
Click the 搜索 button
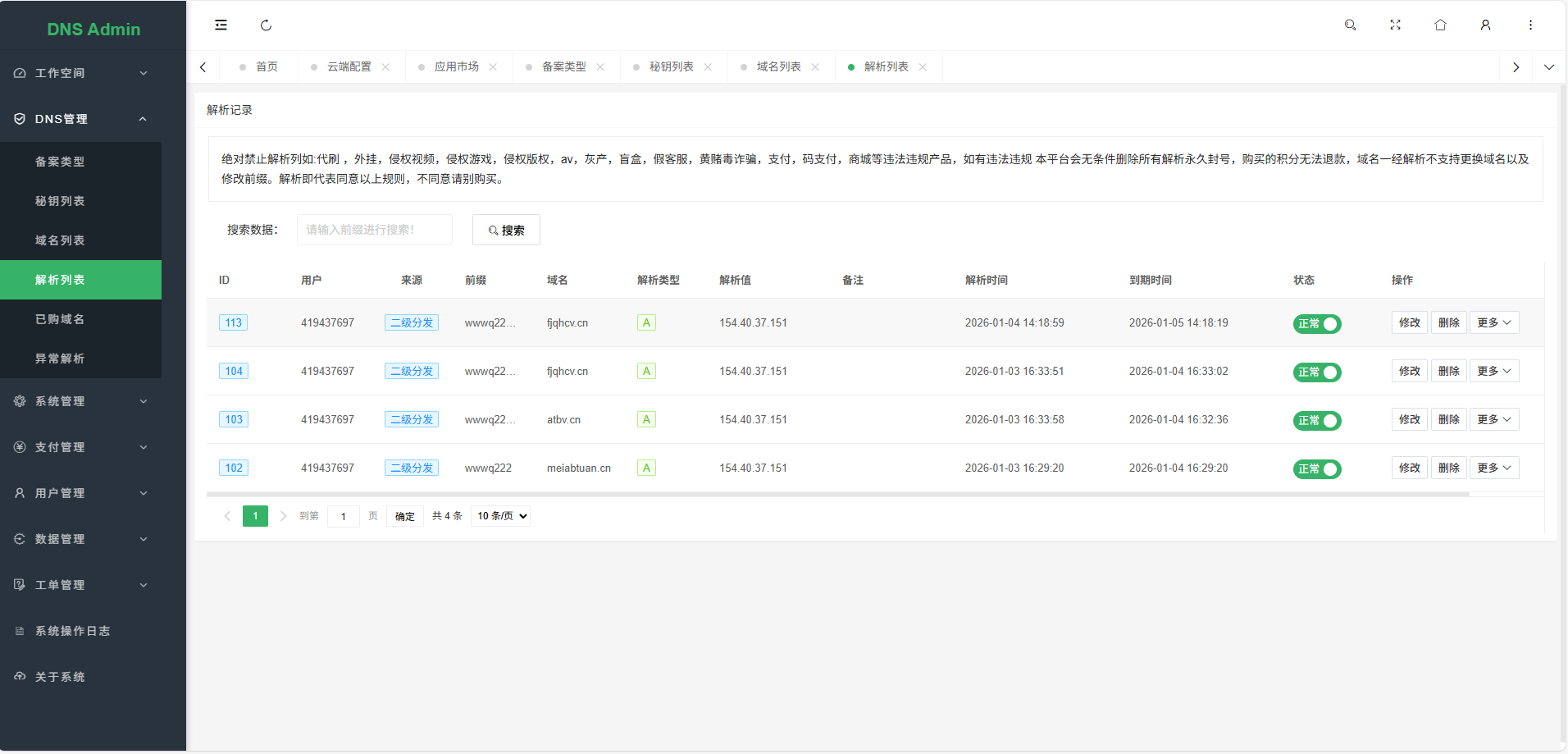pos(506,231)
